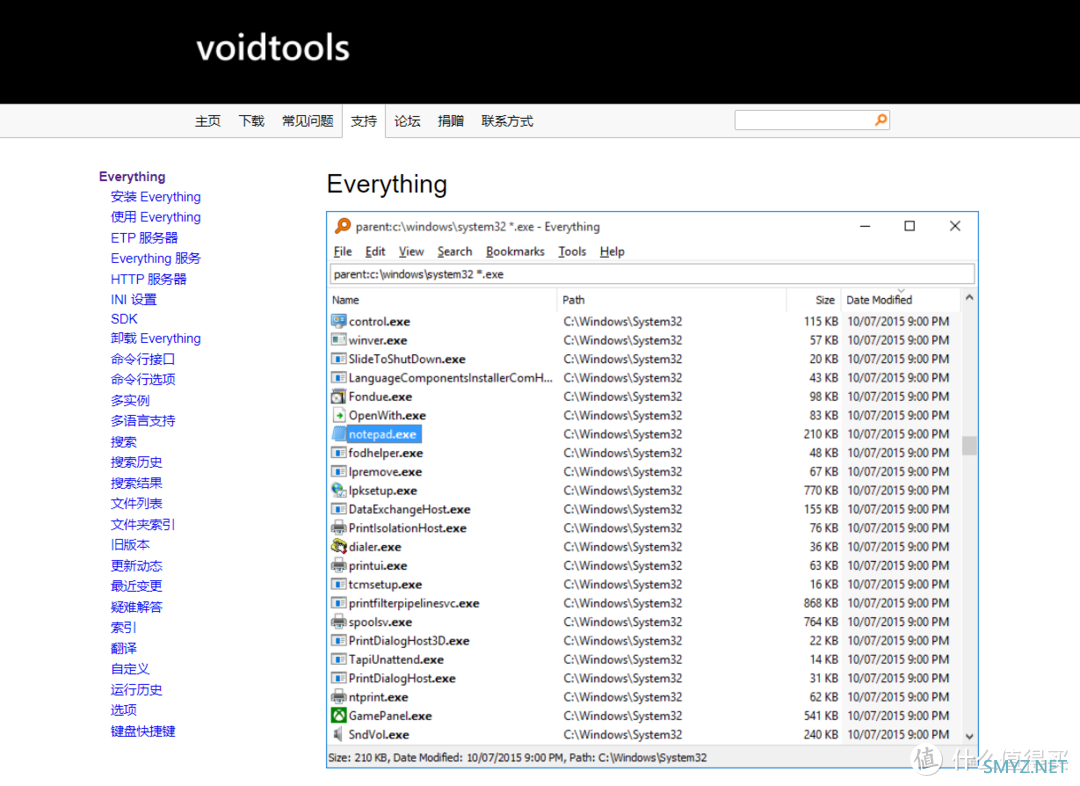The image size is (1080, 786).
Task: Click the fodhelper.exe file icon
Action: [338, 453]
